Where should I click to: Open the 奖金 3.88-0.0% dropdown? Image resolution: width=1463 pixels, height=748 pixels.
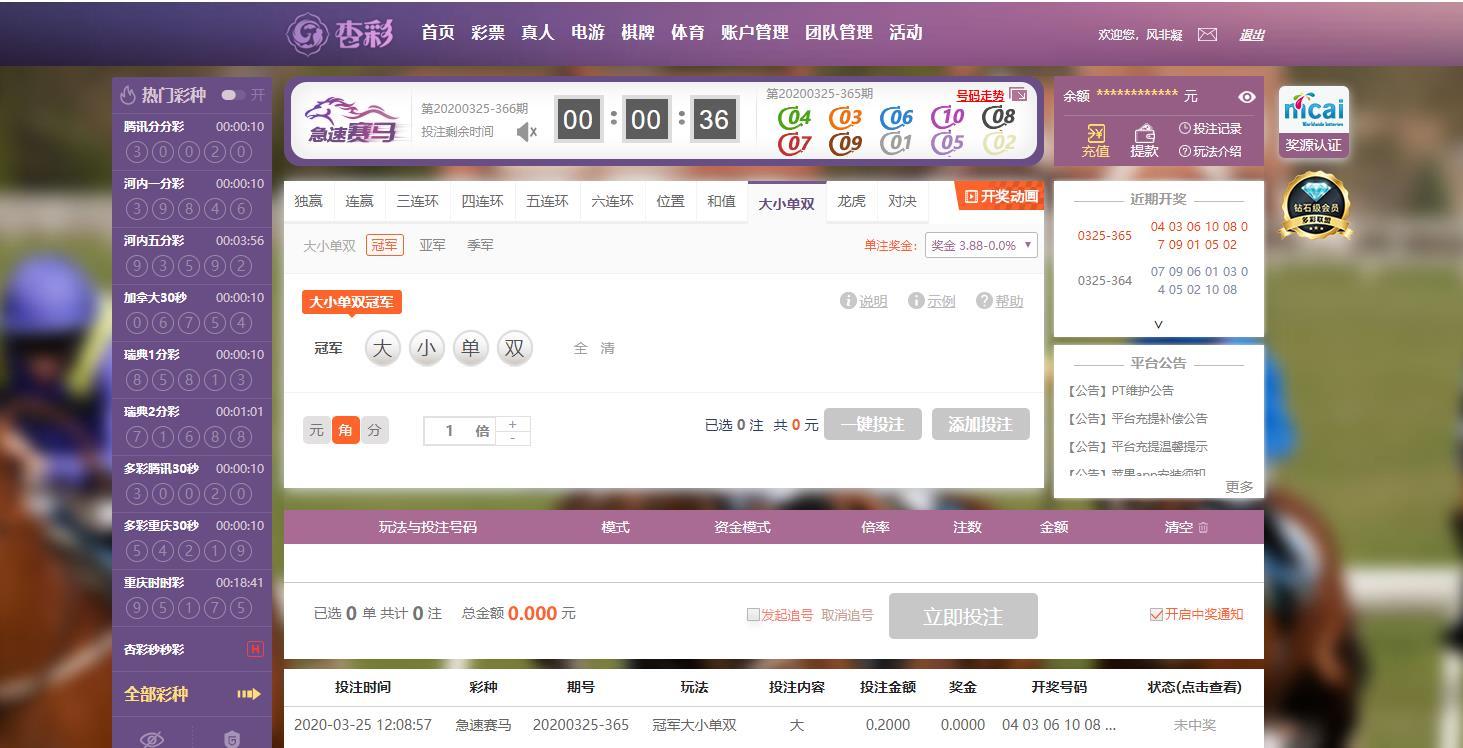point(980,245)
